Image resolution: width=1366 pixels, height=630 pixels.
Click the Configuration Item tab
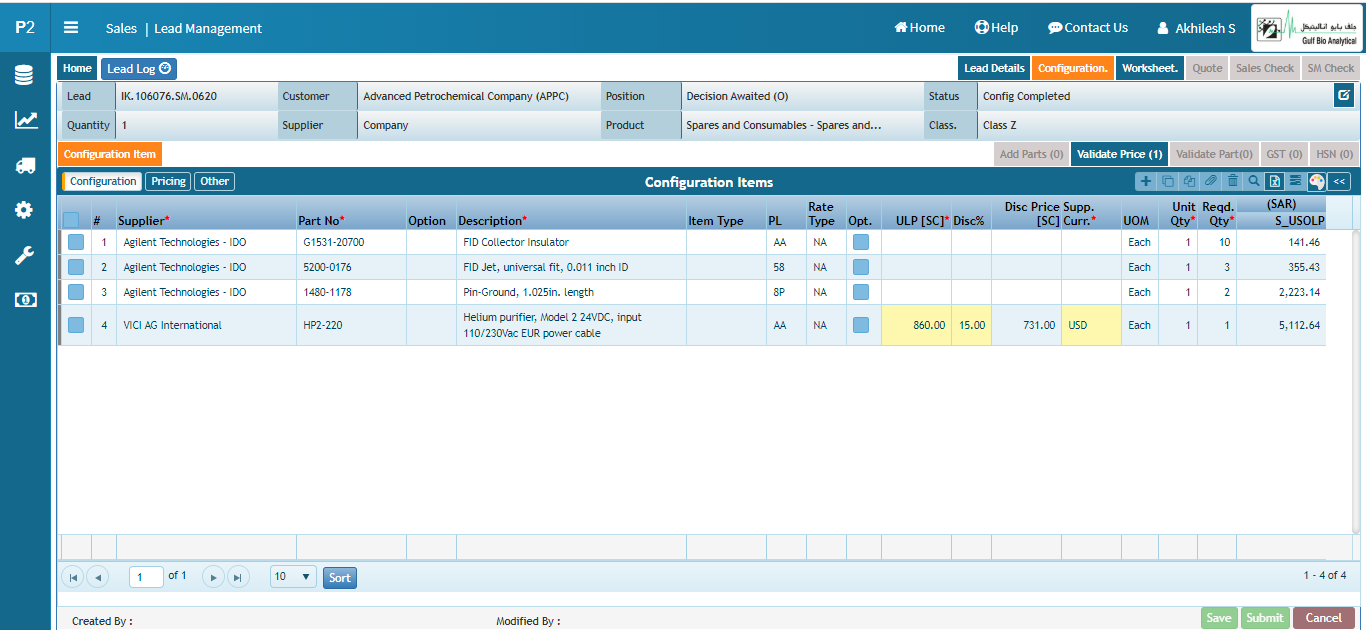click(110, 154)
